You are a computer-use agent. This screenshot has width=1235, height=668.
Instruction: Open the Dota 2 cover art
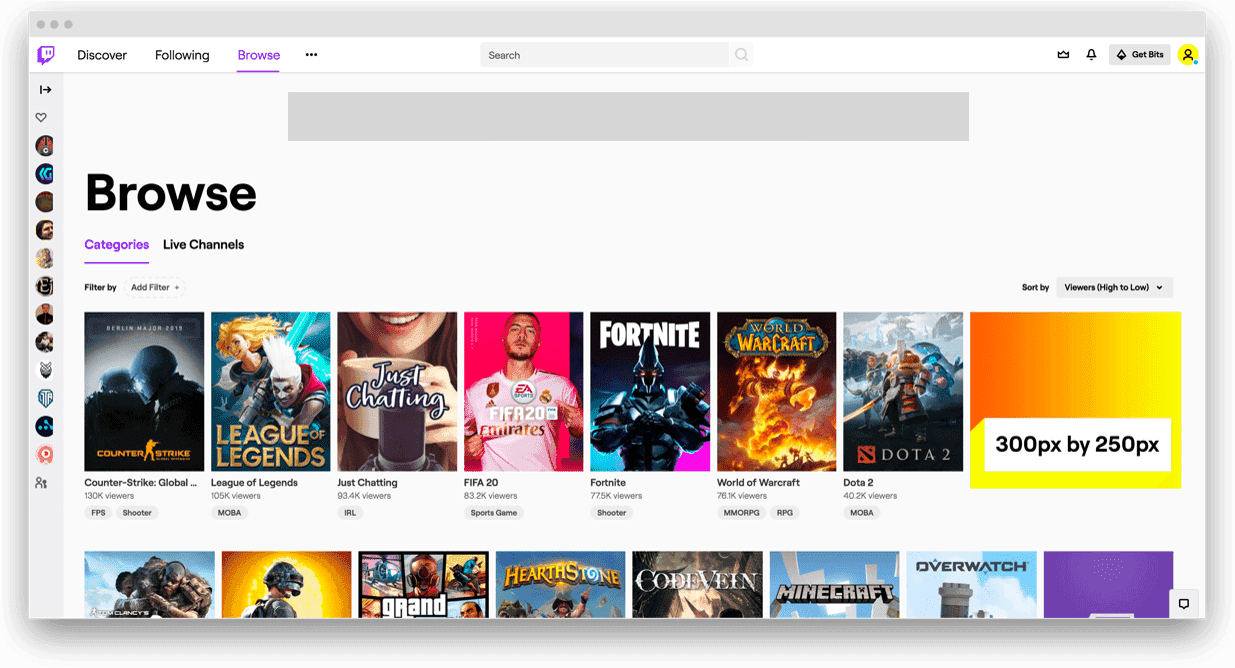903,392
